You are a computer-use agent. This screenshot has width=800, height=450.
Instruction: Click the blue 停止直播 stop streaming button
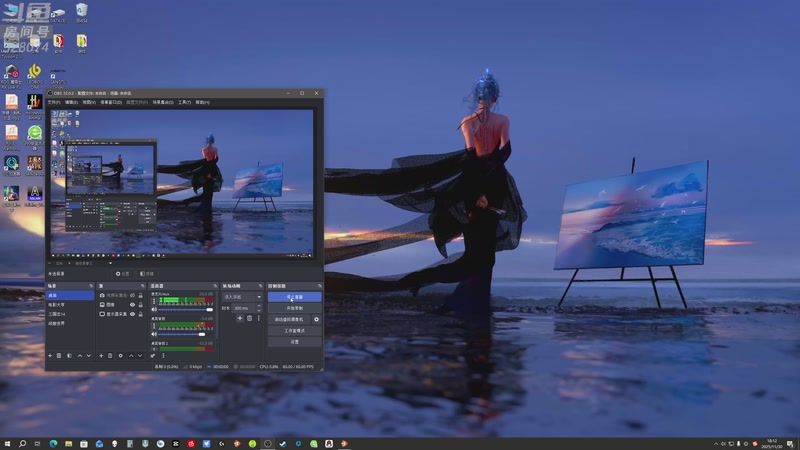click(294, 297)
